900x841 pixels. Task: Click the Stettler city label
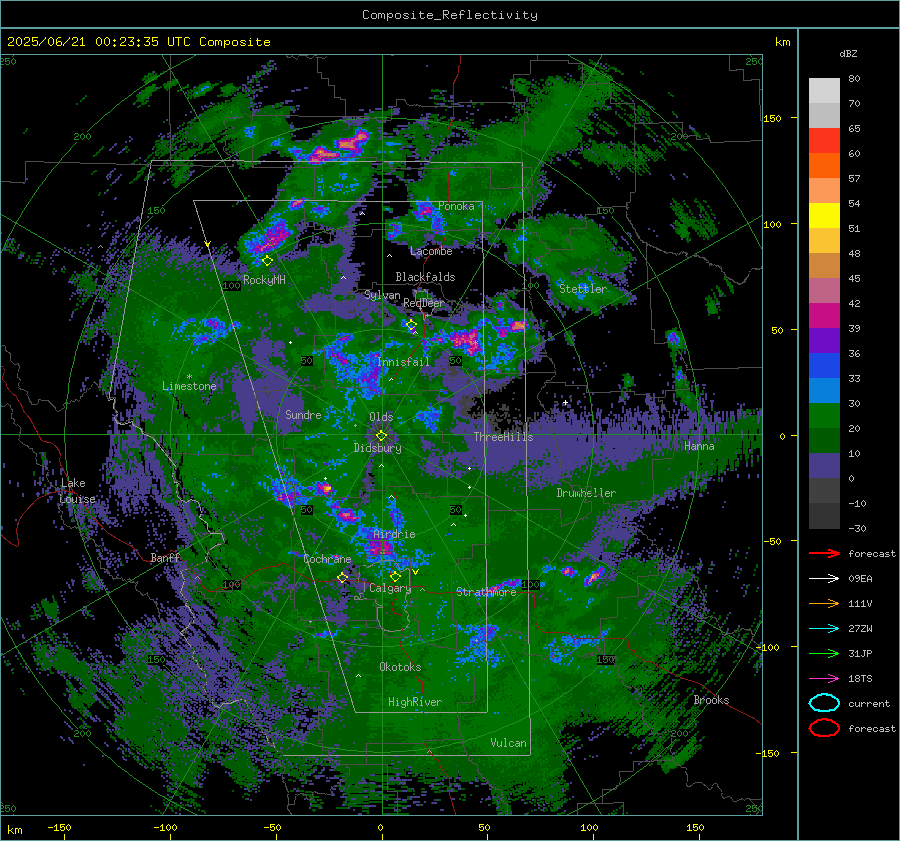pyautogui.click(x=583, y=289)
